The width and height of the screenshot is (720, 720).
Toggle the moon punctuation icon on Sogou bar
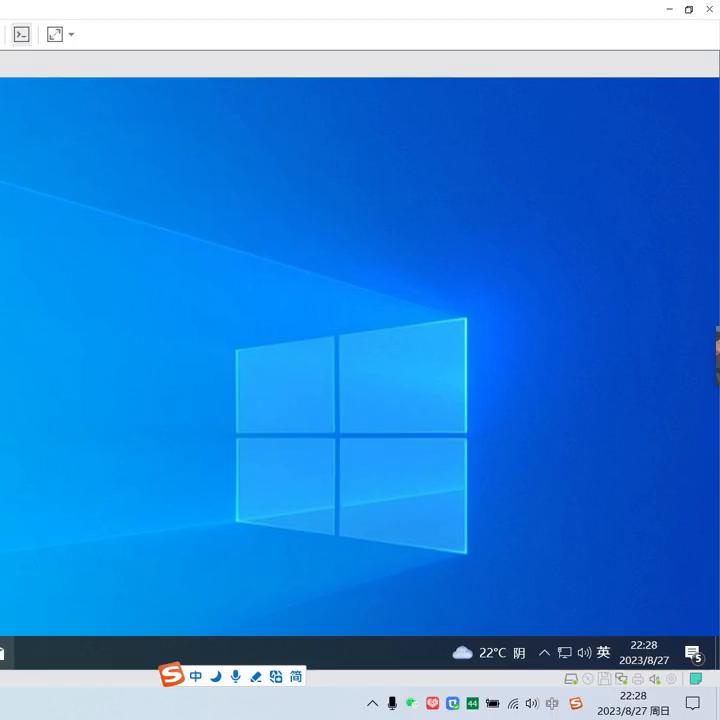216,676
